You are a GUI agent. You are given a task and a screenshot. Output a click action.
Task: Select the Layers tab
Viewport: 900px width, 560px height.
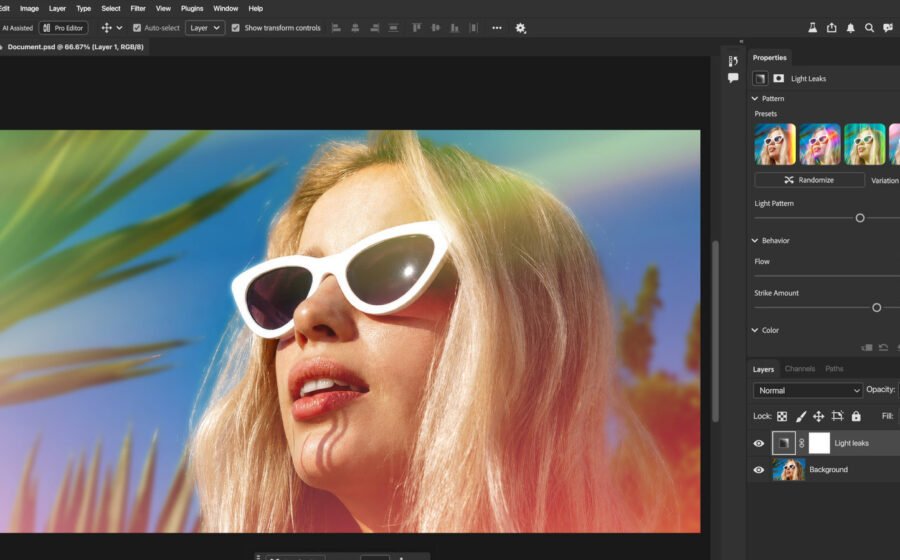pyautogui.click(x=763, y=370)
